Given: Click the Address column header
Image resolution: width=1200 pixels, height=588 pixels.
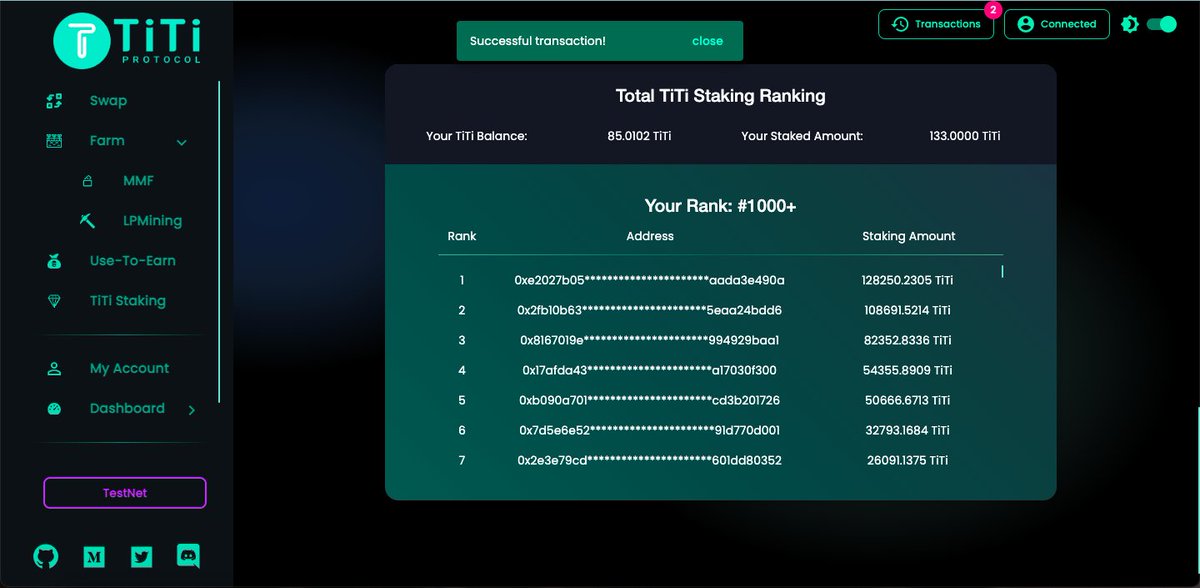Looking at the screenshot, I should click(x=650, y=236).
